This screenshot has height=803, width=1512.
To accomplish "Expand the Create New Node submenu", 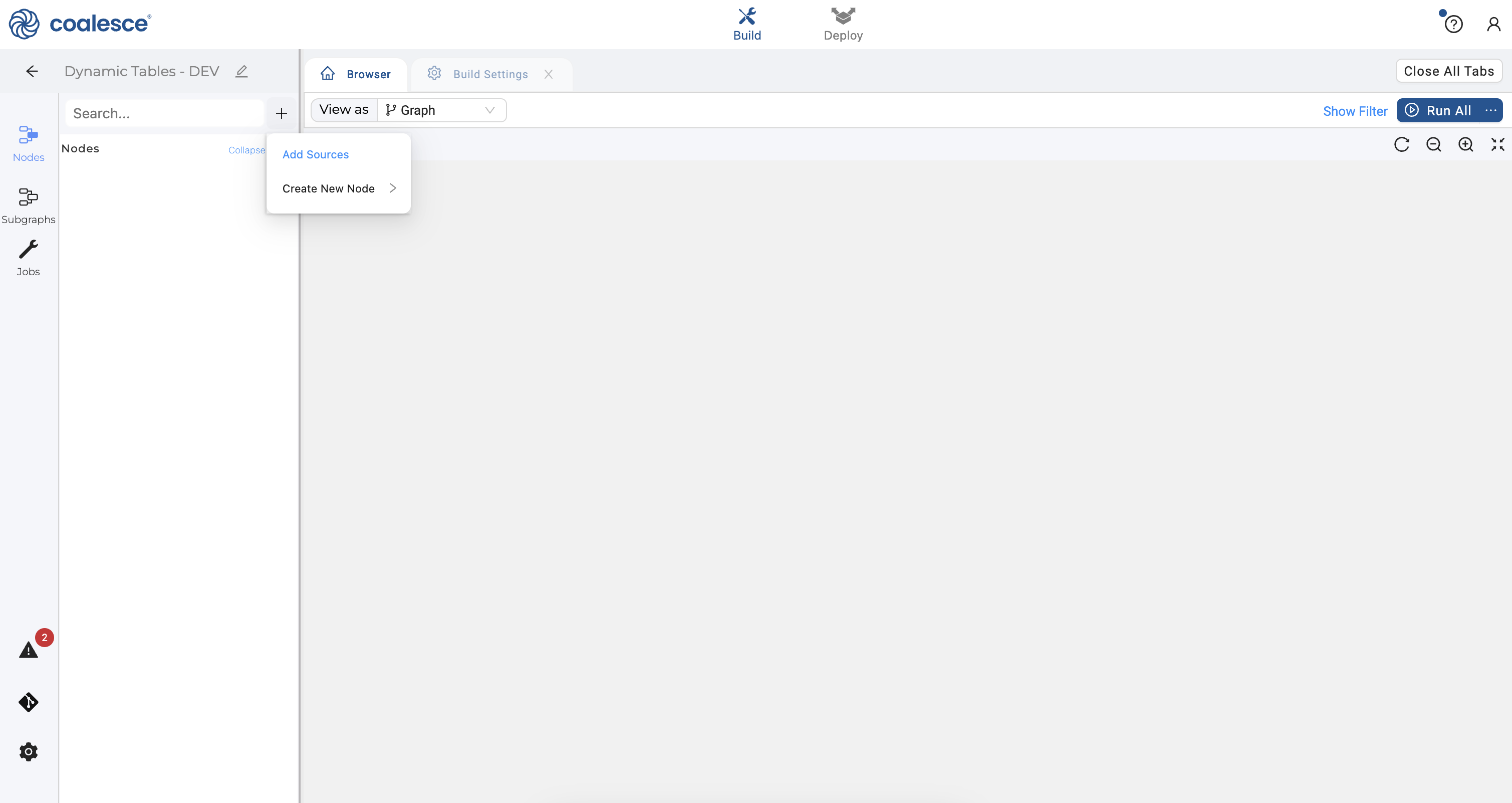I will pyautogui.click(x=339, y=188).
